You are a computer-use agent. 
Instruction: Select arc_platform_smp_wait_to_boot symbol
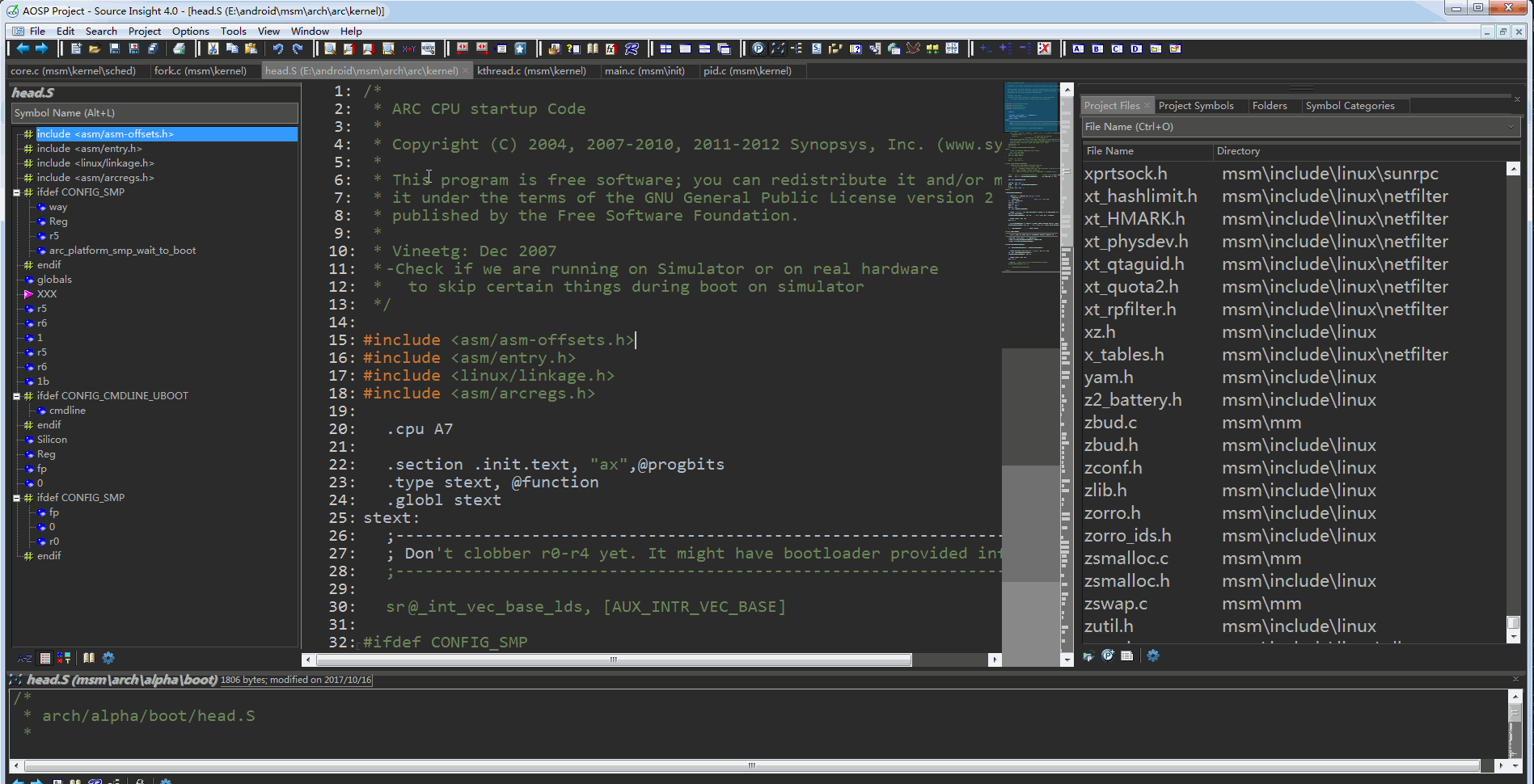(122, 251)
